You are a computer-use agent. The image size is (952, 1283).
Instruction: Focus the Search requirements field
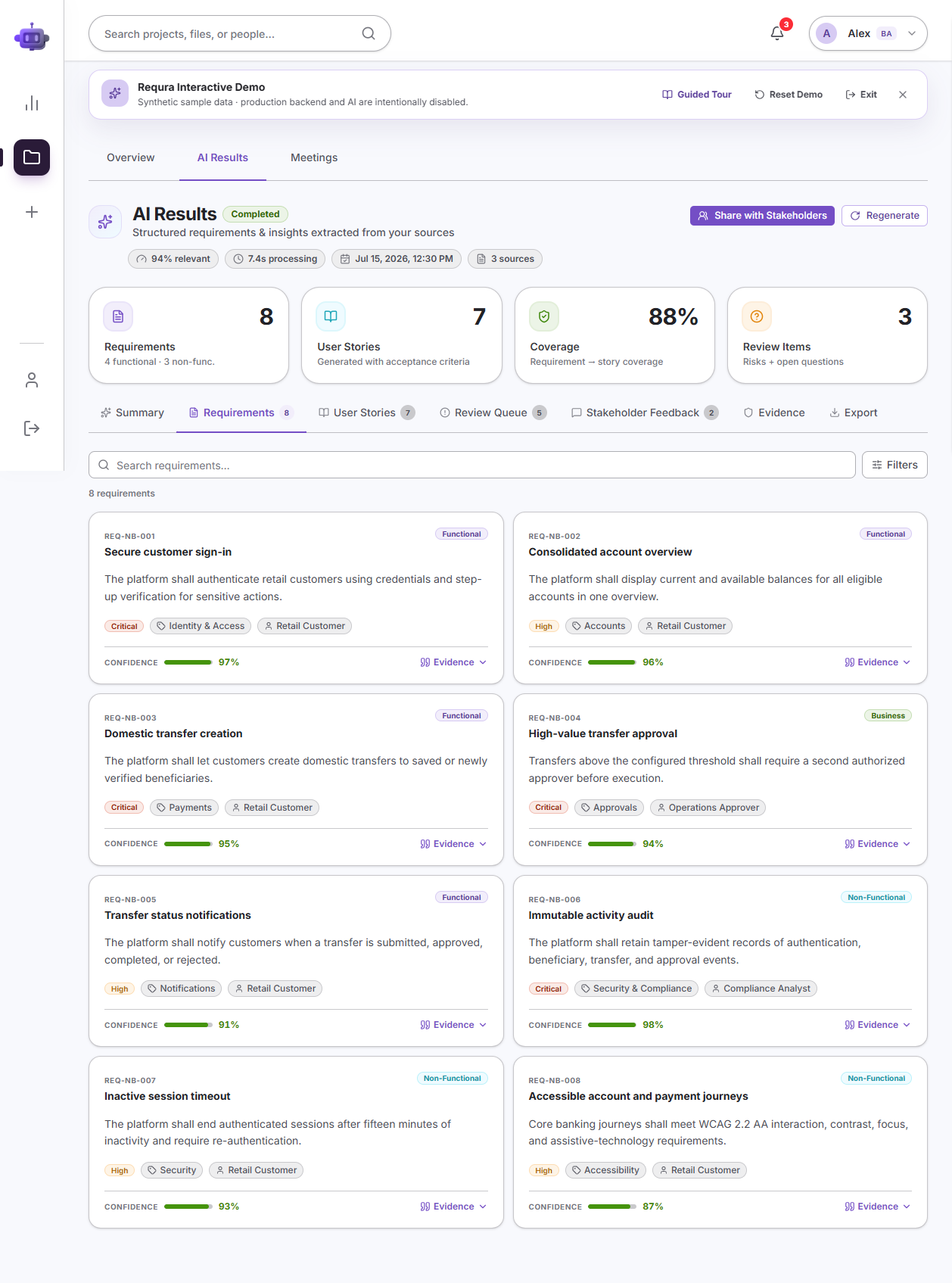[472, 465]
